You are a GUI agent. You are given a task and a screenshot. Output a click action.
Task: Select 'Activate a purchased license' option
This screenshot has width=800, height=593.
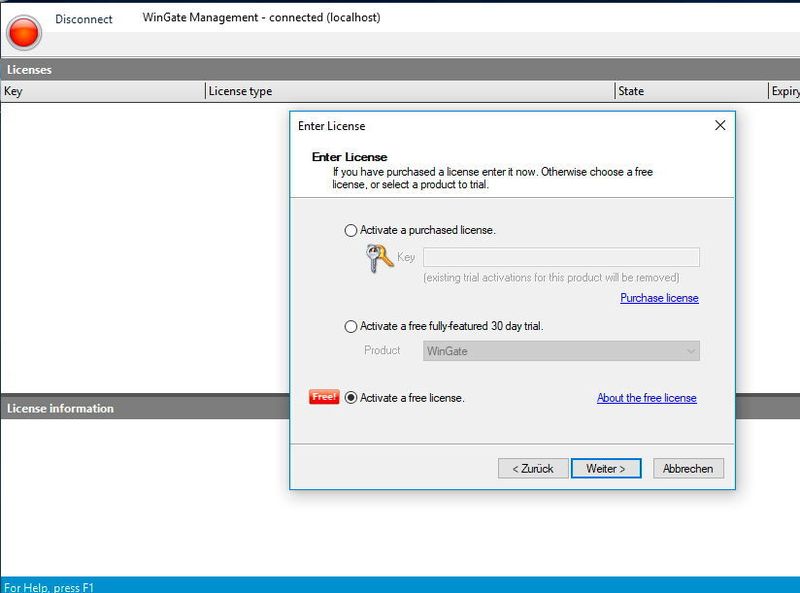350,230
